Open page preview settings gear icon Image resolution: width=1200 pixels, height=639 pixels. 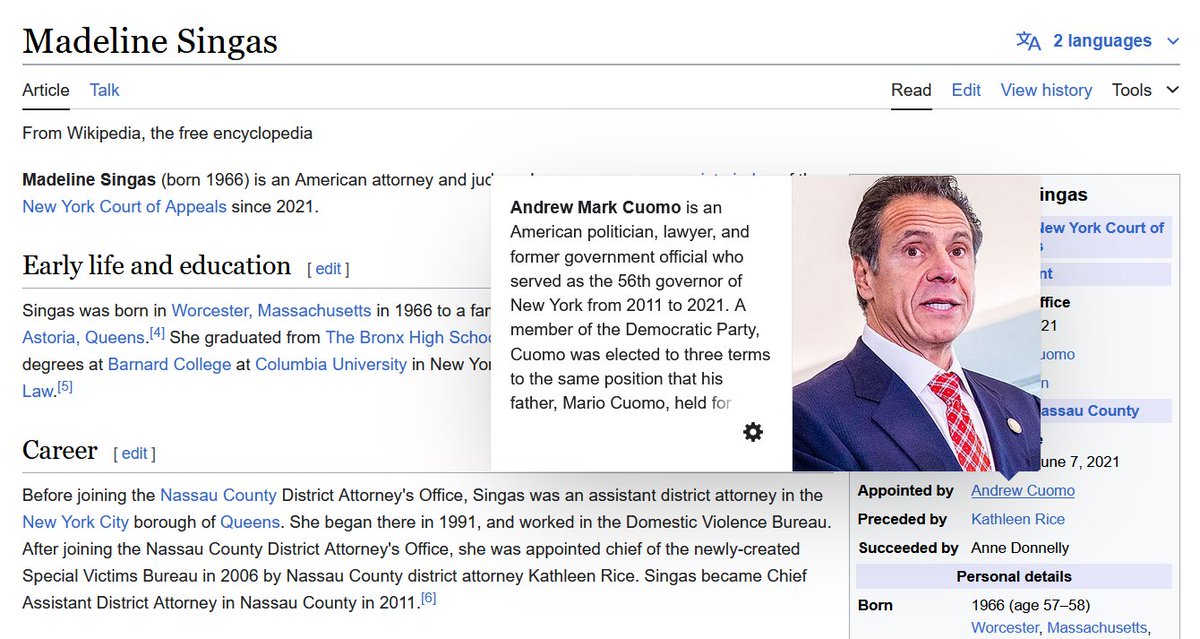tap(753, 431)
